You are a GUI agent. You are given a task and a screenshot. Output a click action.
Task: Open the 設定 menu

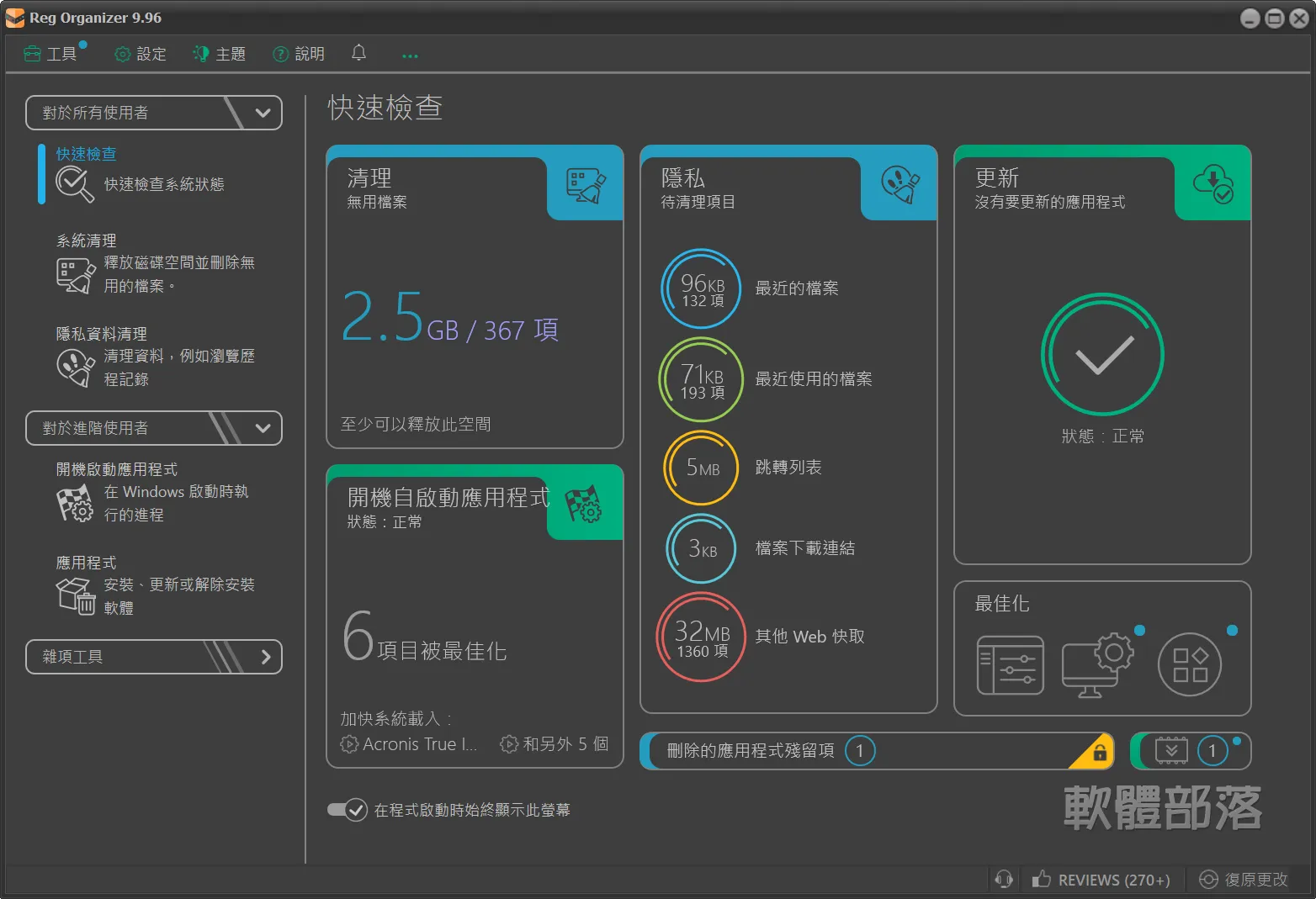pos(141,54)
